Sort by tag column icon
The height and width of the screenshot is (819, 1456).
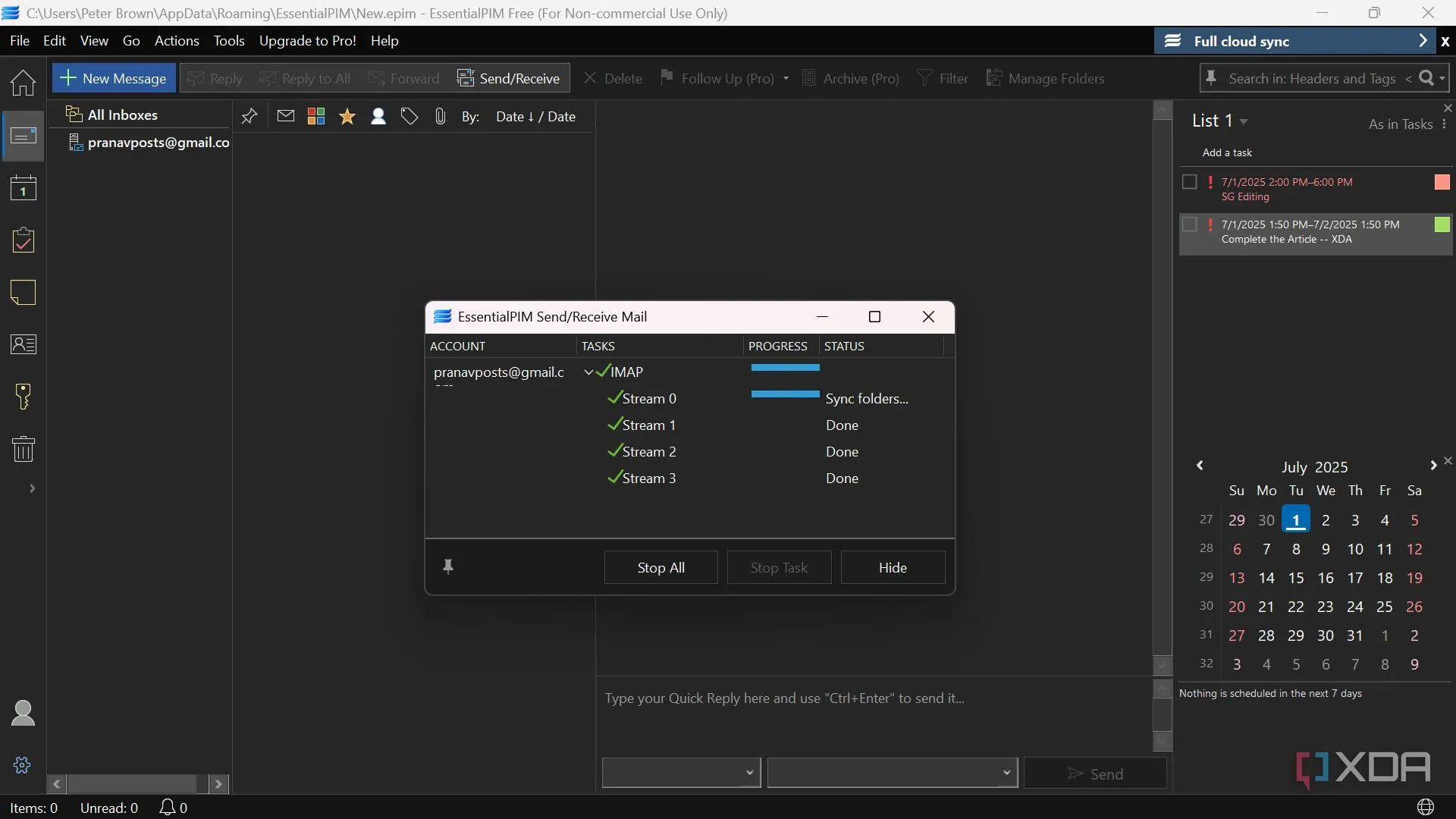click(409, 116)
